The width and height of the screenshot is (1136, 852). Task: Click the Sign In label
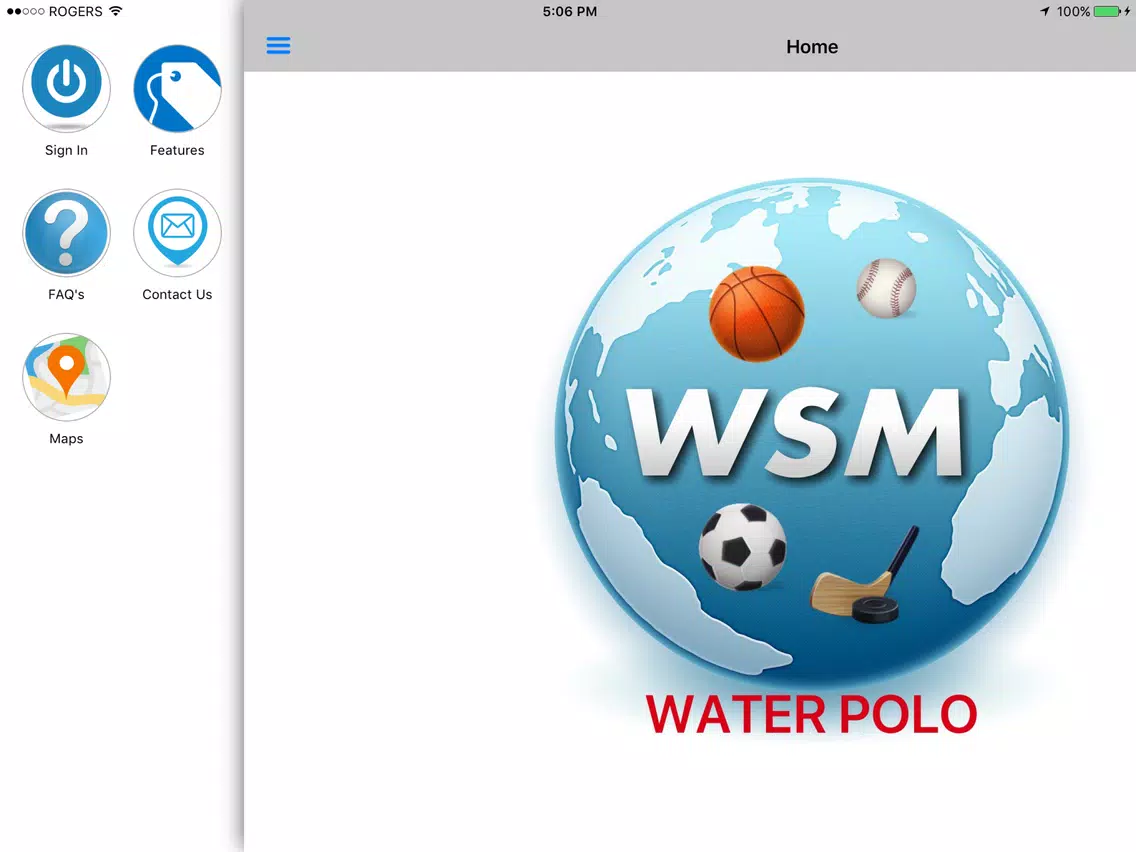[x=66, y=150]
